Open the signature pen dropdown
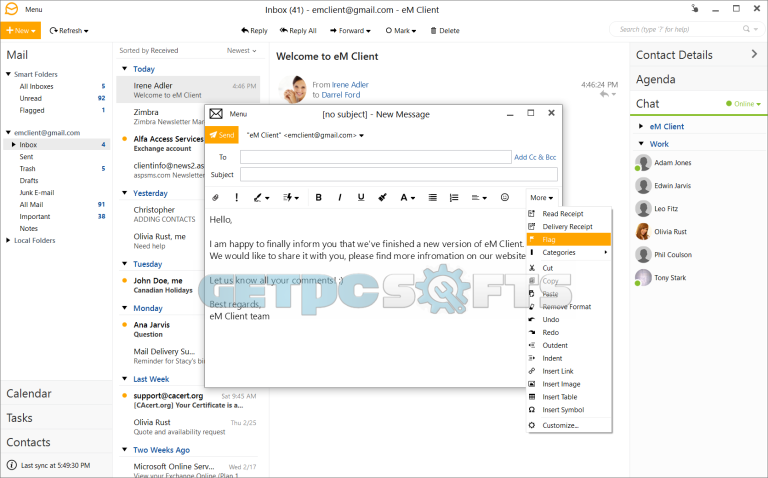Viewport: 768px width, 478px height. tap(261, 197)
